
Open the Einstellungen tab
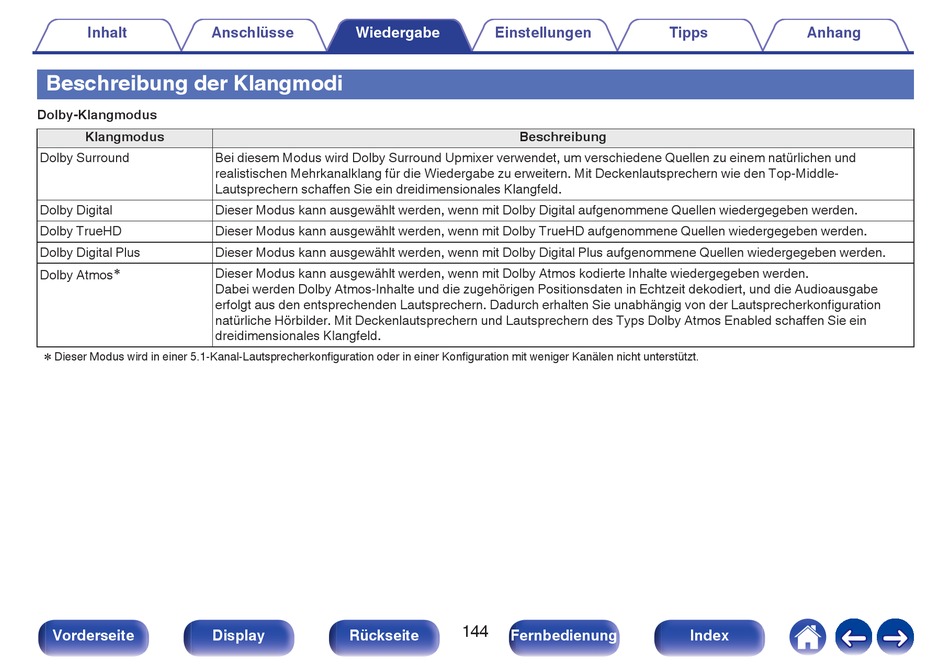pyautogui.click(x=543, y=33)
